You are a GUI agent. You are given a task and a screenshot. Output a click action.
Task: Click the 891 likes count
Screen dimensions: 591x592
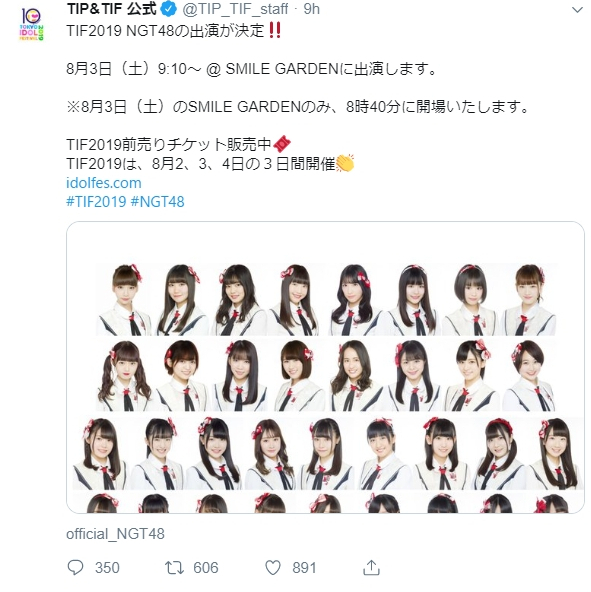(x=304, y=568)
